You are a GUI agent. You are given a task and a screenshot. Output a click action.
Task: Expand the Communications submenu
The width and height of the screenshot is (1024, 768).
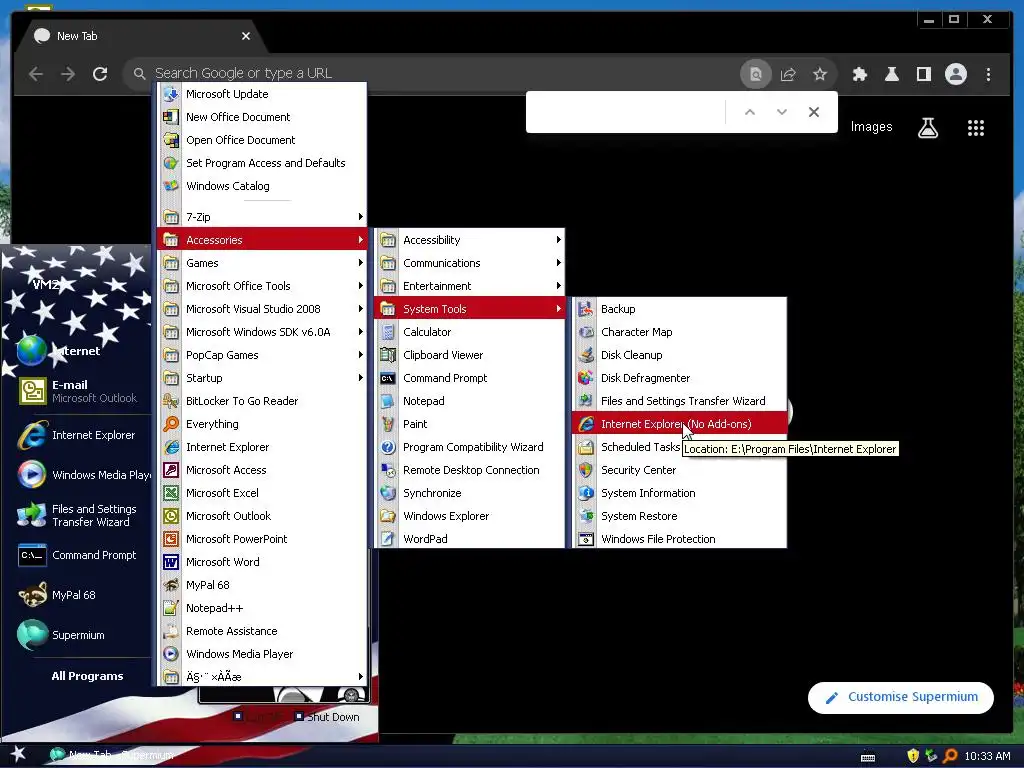[x=470, y=263]
